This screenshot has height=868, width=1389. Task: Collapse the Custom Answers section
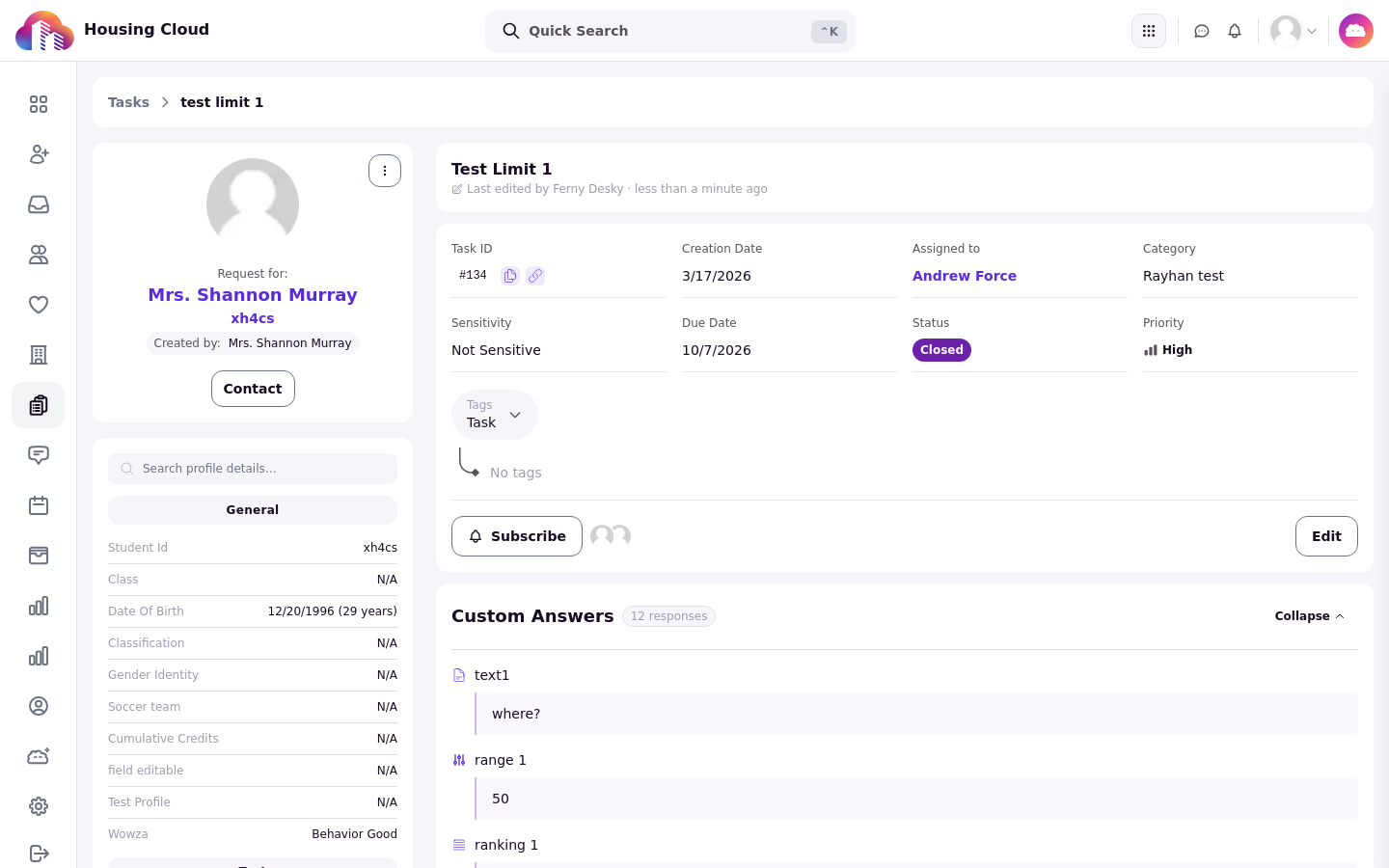pyautogui.click(x=1309, y=616)
